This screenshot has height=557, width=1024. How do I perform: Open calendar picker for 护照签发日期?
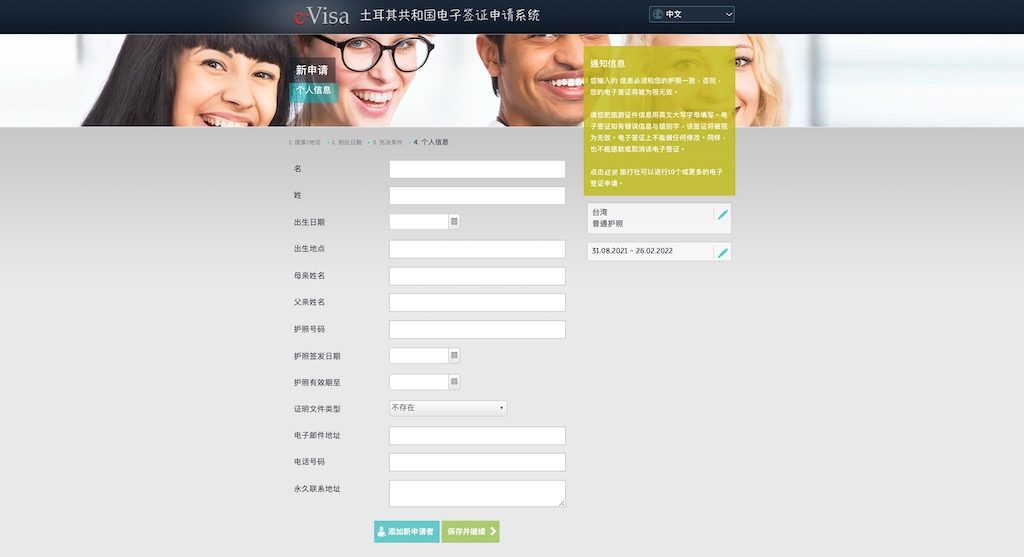click(454, 355)
